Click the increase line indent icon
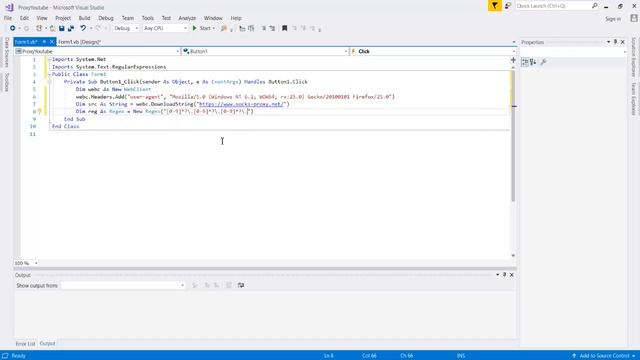The image size is (640, 360). [251, 28]
